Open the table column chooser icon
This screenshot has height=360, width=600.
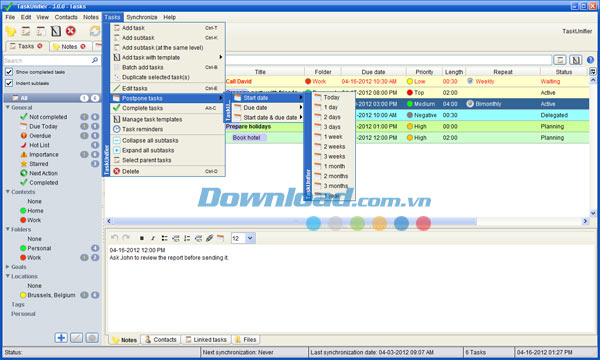593,72
